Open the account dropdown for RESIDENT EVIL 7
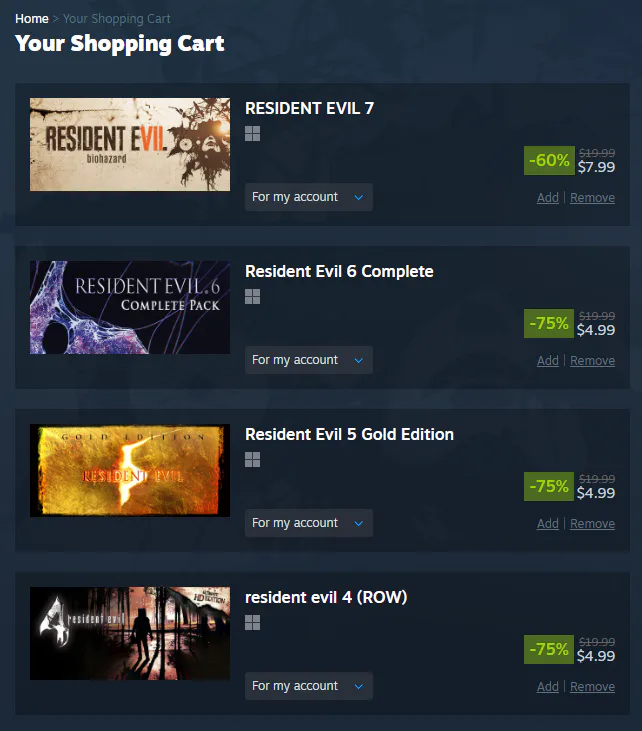The width and height of the screenshot is (642, 731). click(x=309, y=197)
